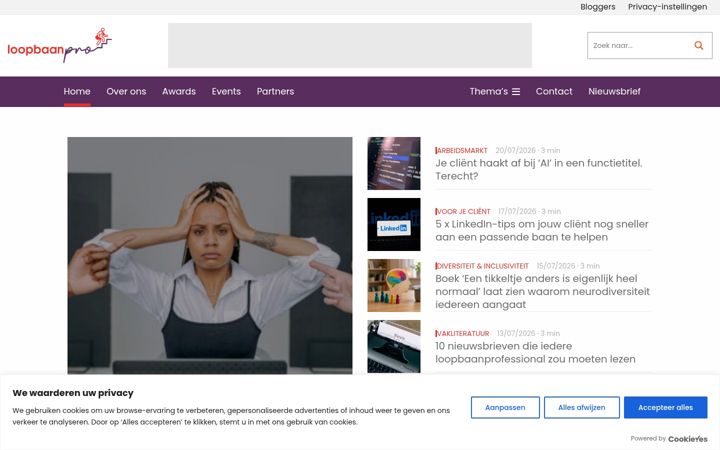Open the Awards menu item
The image size is (720, 450).
click(179, 91)
